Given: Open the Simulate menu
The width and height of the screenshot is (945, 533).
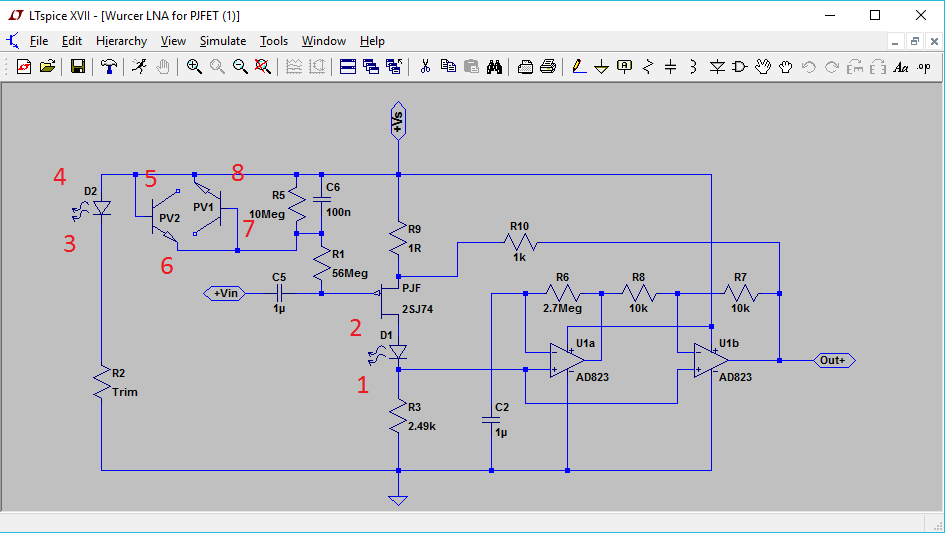Looking at the screenshot, I should coord(223,41).
